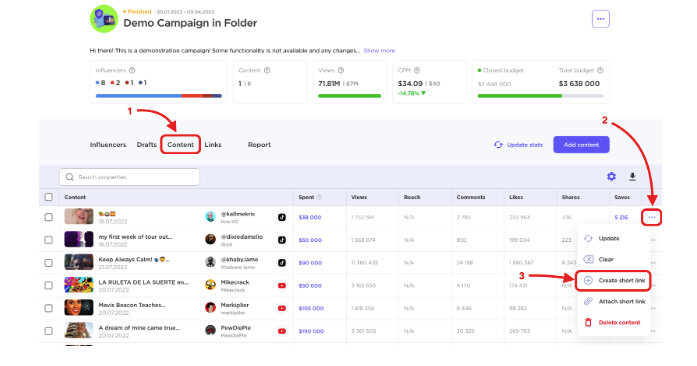Open the $105 000 spent amount link
The width and height of the screenshot is (697, 366).
coord(311,308)
